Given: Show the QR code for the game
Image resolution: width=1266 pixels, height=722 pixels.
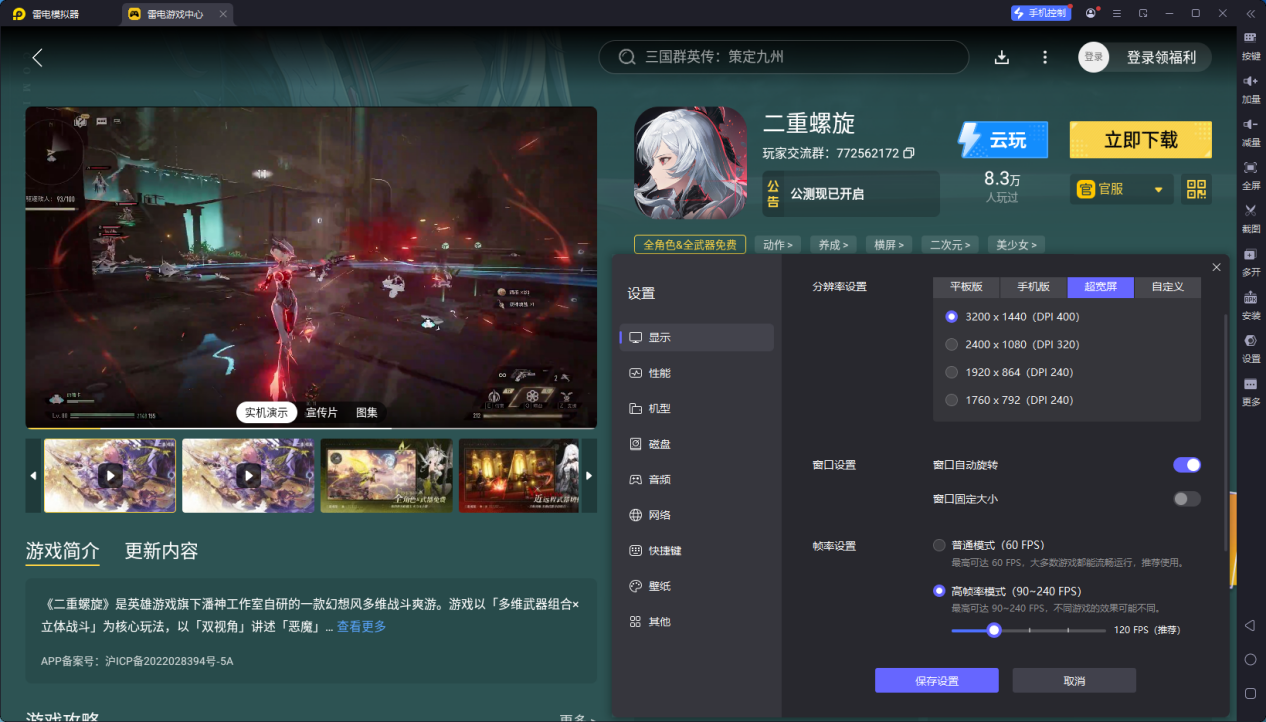Looking at the screenshot, I should tap(1196, 189).
